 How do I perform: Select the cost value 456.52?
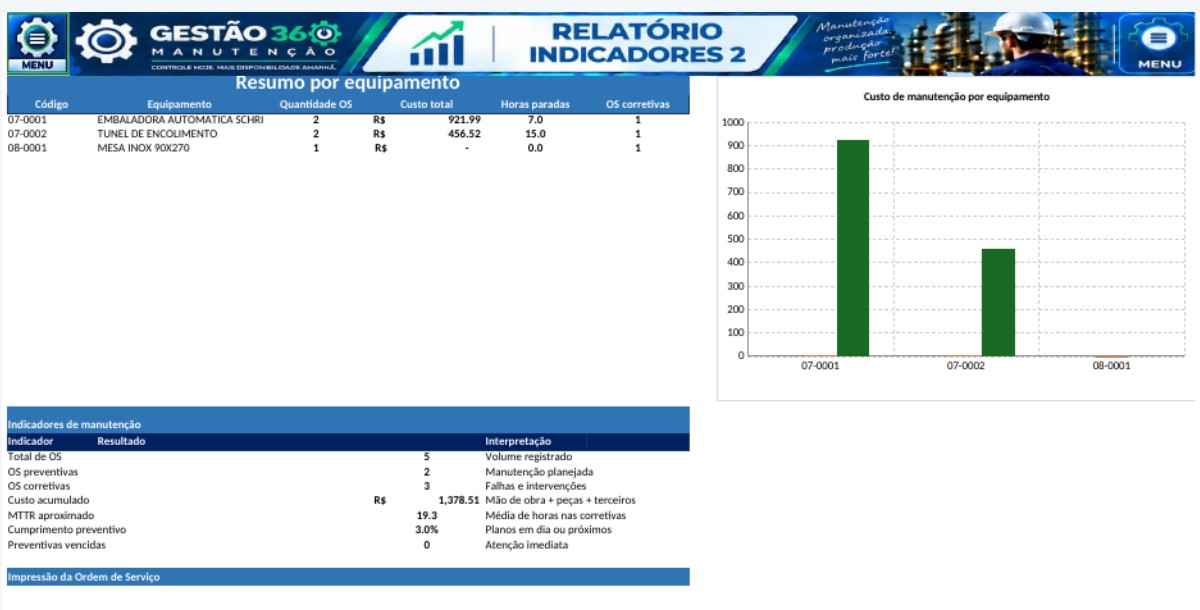(464, 134)
